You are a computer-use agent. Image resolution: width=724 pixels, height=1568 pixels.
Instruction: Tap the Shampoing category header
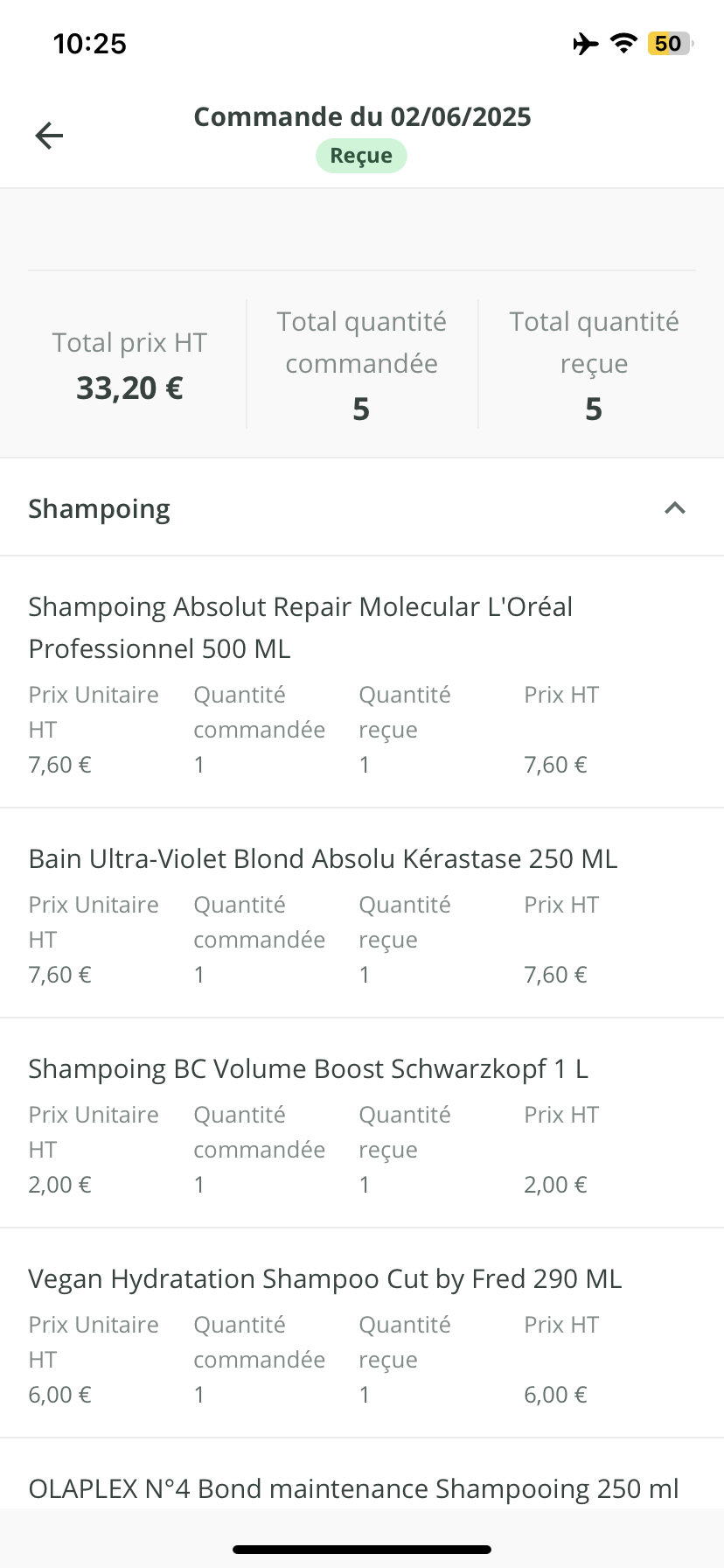coord(100,508)
